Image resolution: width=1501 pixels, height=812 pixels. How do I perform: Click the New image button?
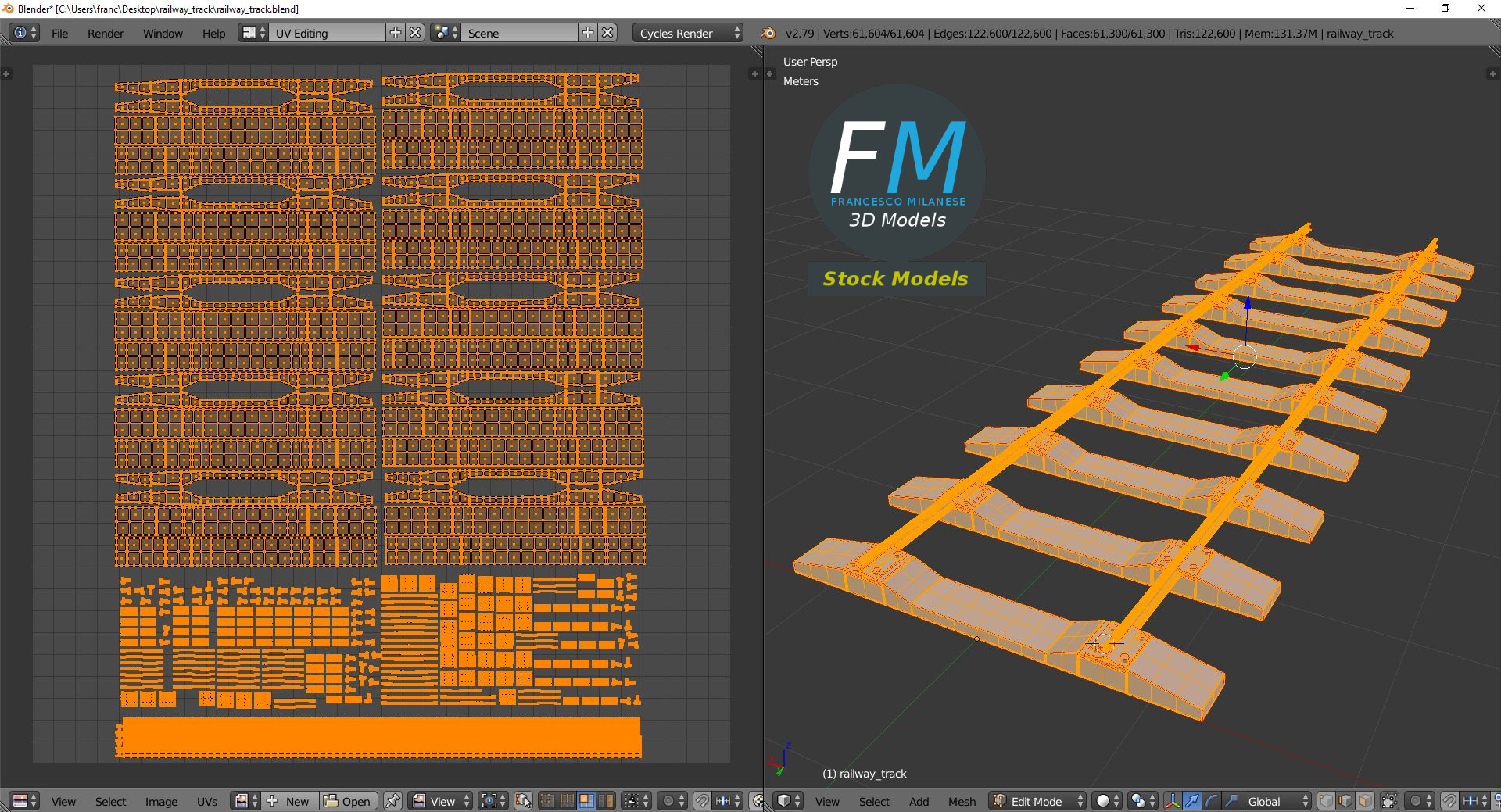click(x=289, y=801)
